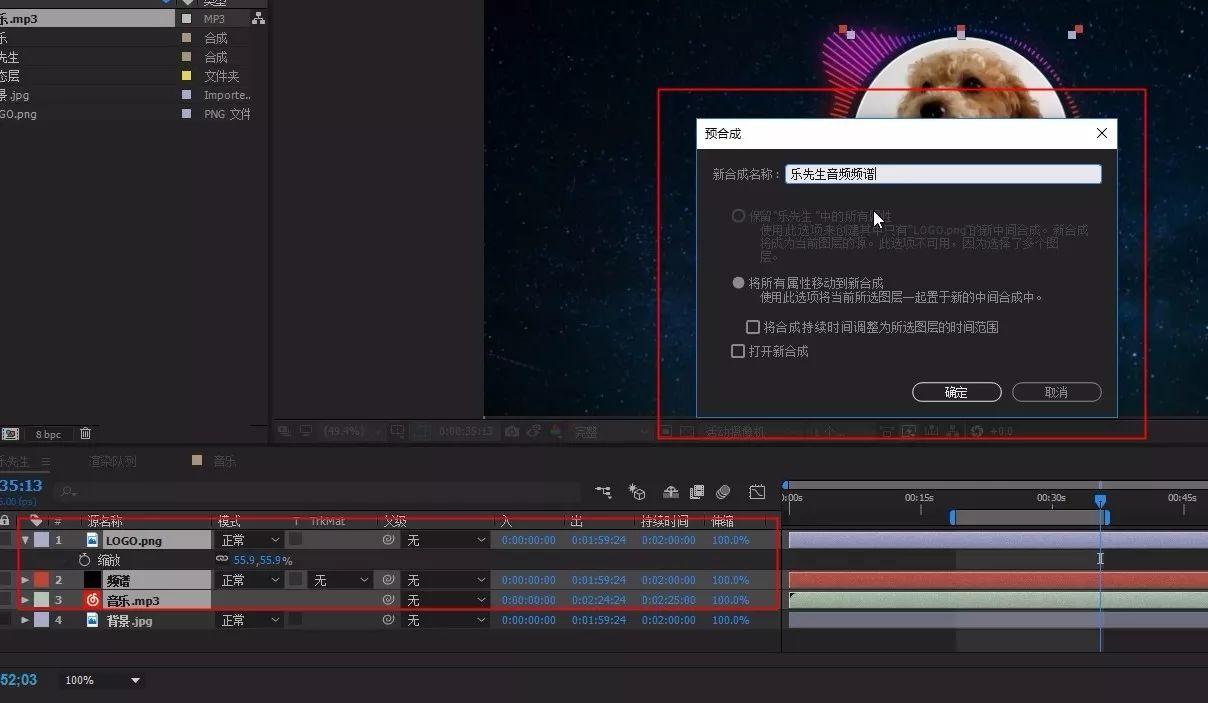The height and width of the screenshot is (703, 1208).
Task: Click the red label swatch of 频谱 layer
Action: click(x=41, y=580)
